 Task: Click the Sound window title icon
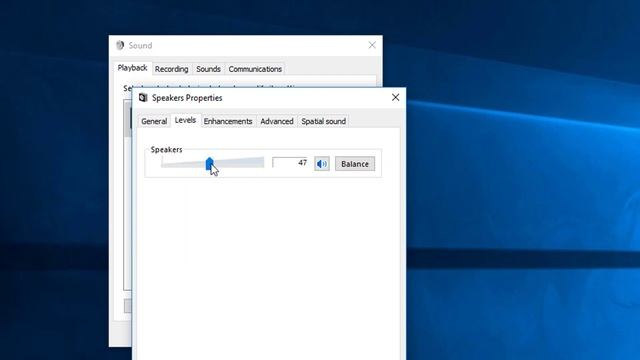tap(120, 45)
